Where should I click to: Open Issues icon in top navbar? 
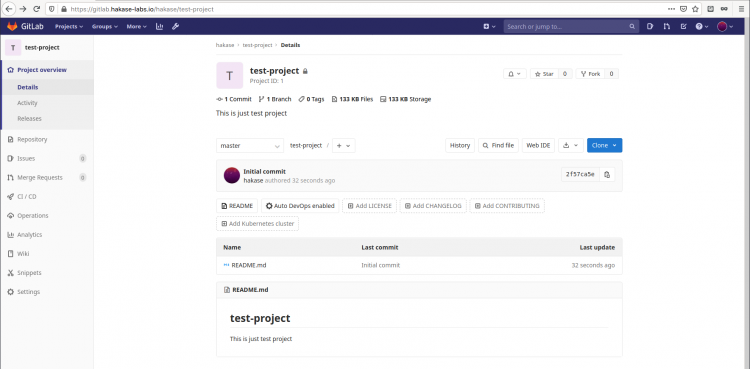point(650,26)
